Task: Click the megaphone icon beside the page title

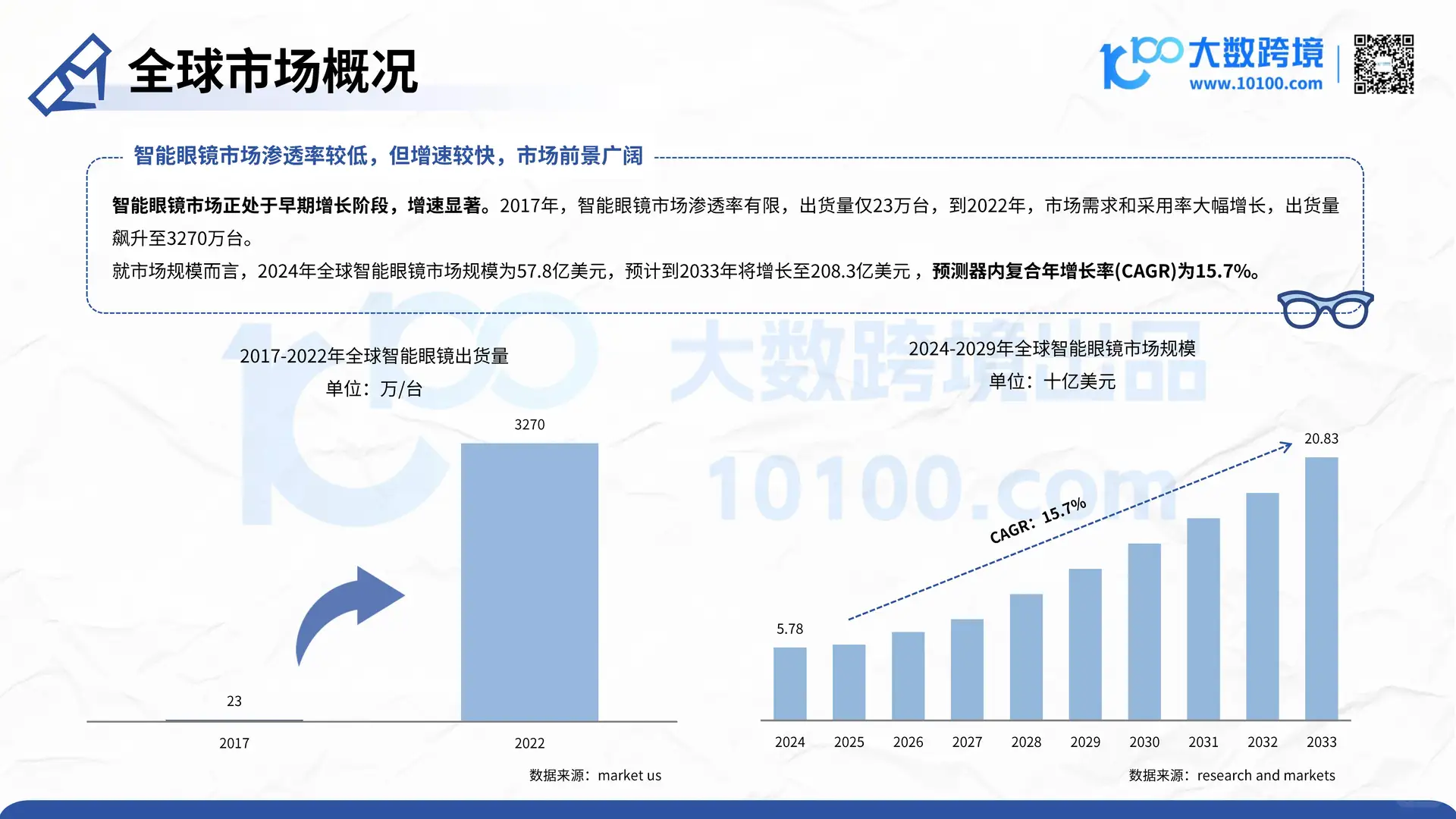Action: click(x=72, y=72)
